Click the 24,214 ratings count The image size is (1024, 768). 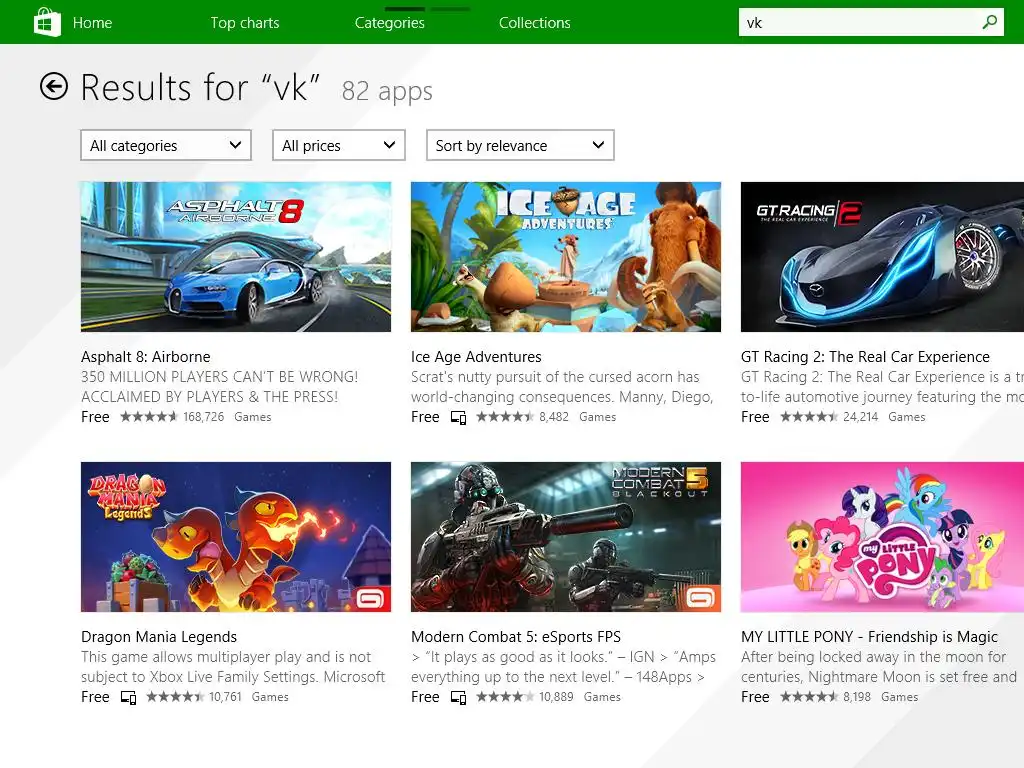click(861, 417)
